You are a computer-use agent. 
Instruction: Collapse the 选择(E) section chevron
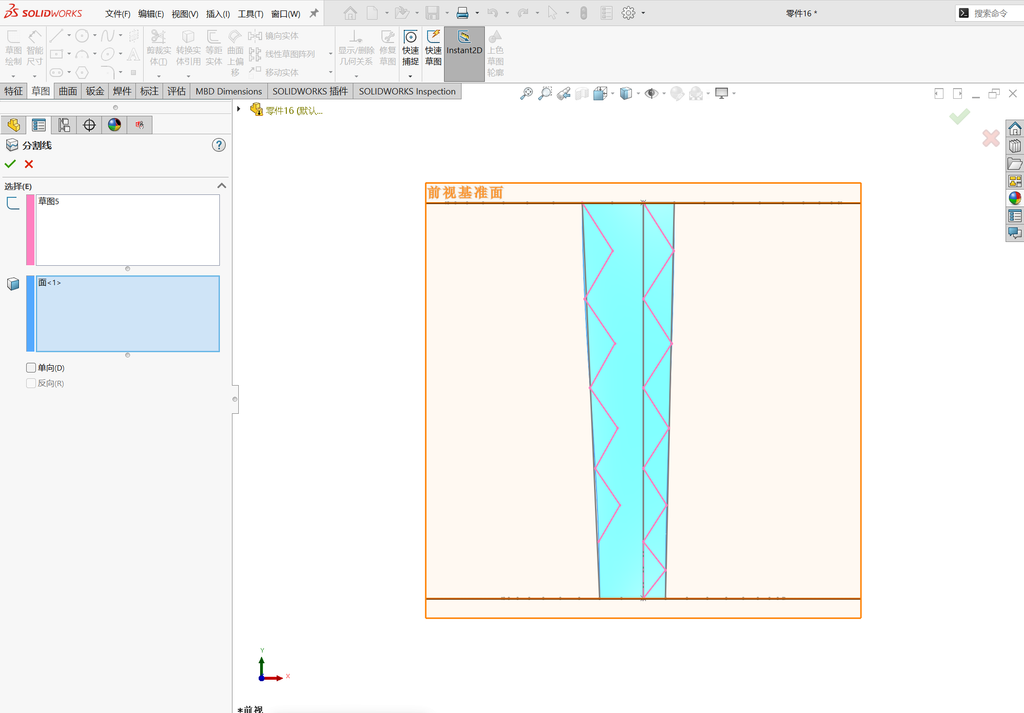(221, 186)
